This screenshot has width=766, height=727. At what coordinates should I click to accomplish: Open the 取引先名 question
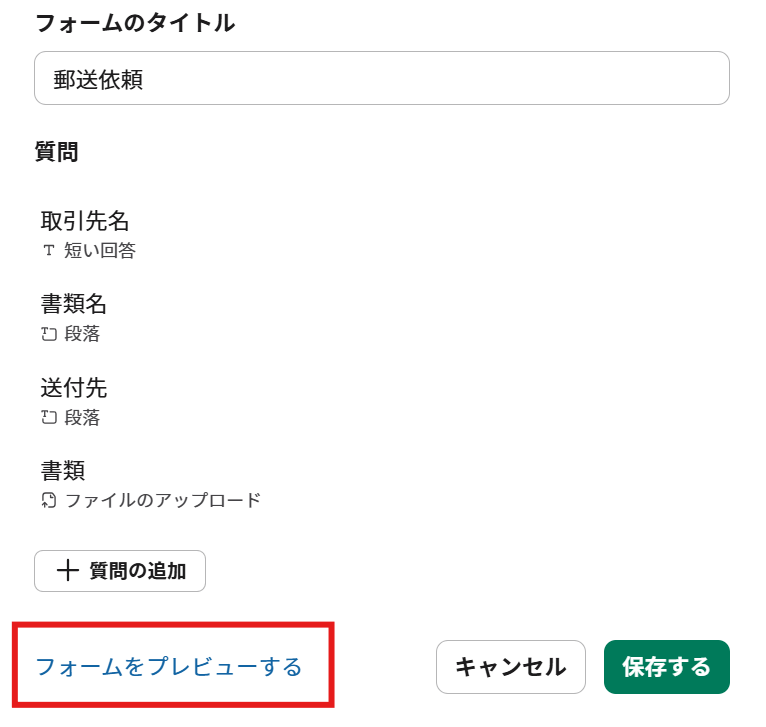[85, 221]
